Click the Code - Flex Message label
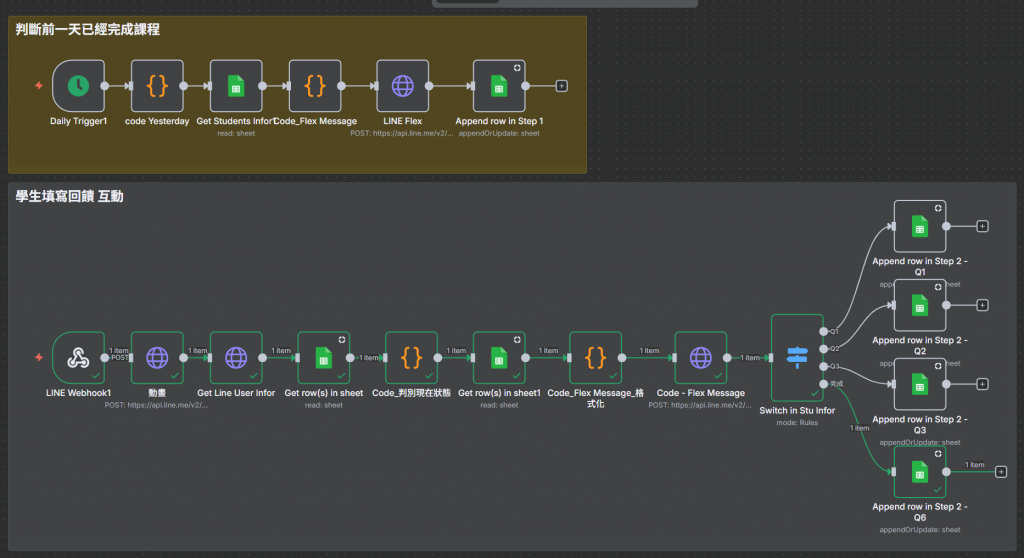The image size is (1024, 558). pyautogui.click(x=701, y=393)
